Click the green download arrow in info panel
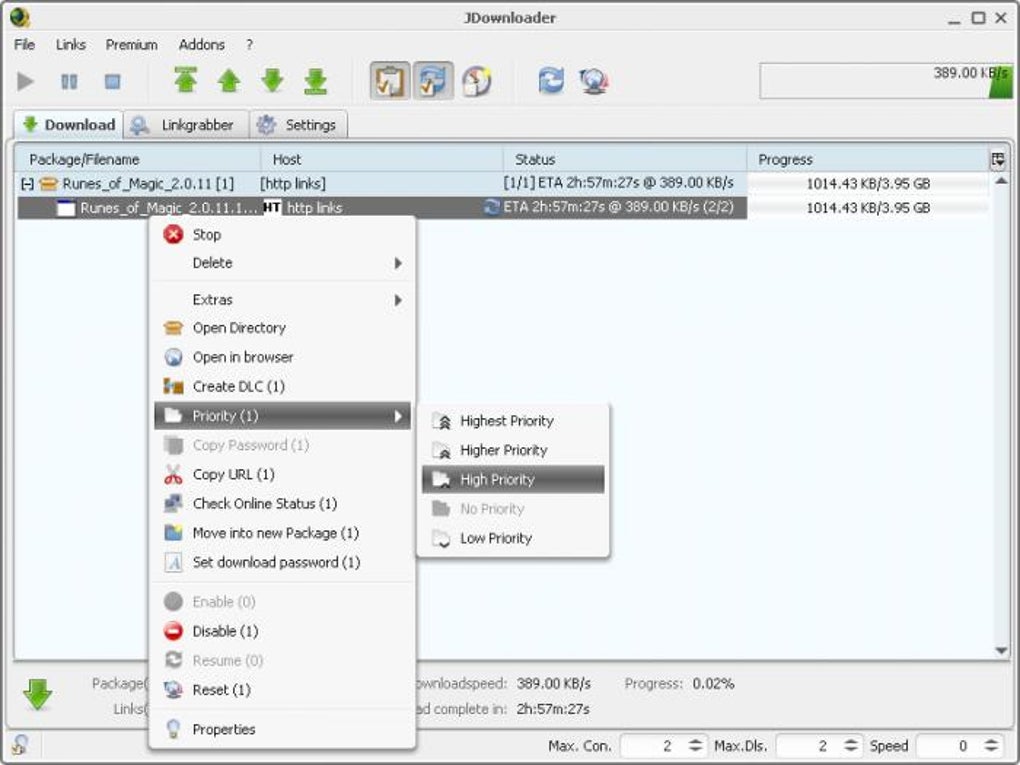The width and height of the screenshot is (1020, 765). tap(37, 694)
